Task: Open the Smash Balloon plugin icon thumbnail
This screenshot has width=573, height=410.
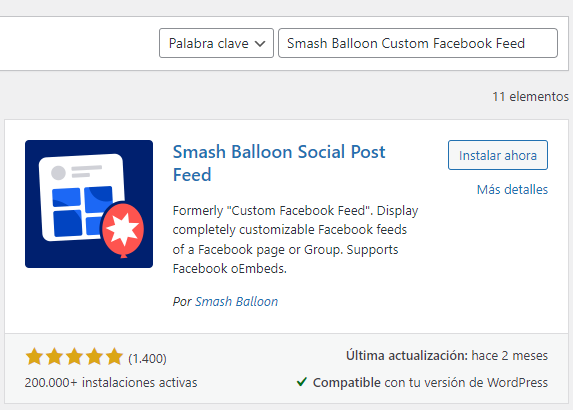Action: coord(89,204)
